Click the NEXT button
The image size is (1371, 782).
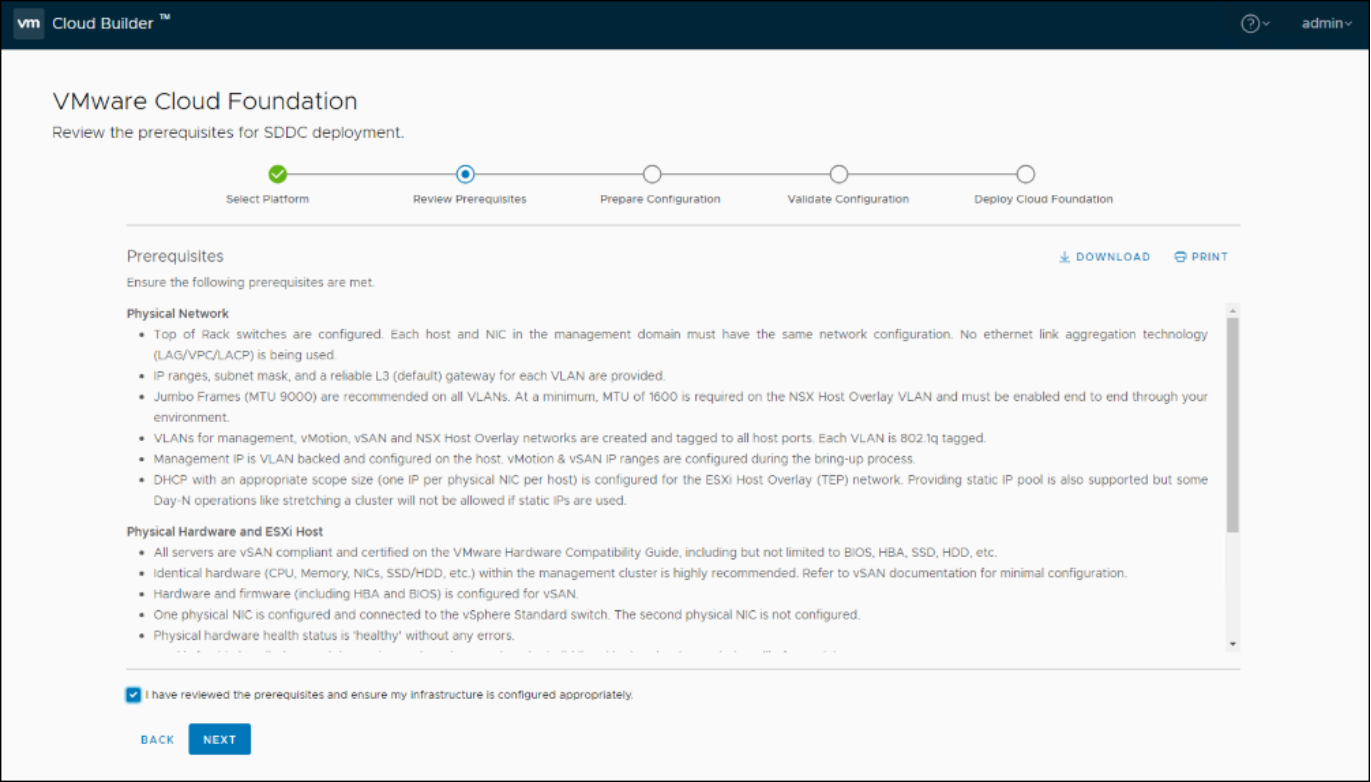click(220, 739)
